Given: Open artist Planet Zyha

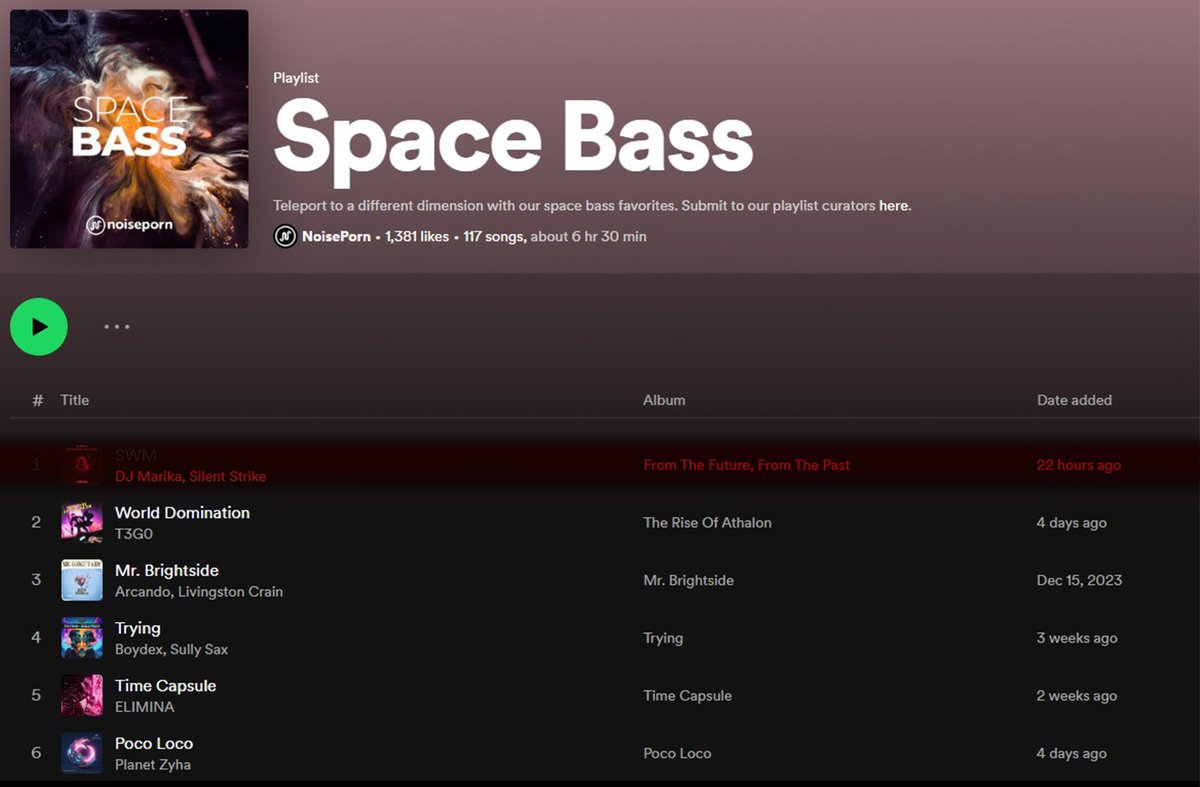Looking at the screenshot, I should tap(153, 765).
